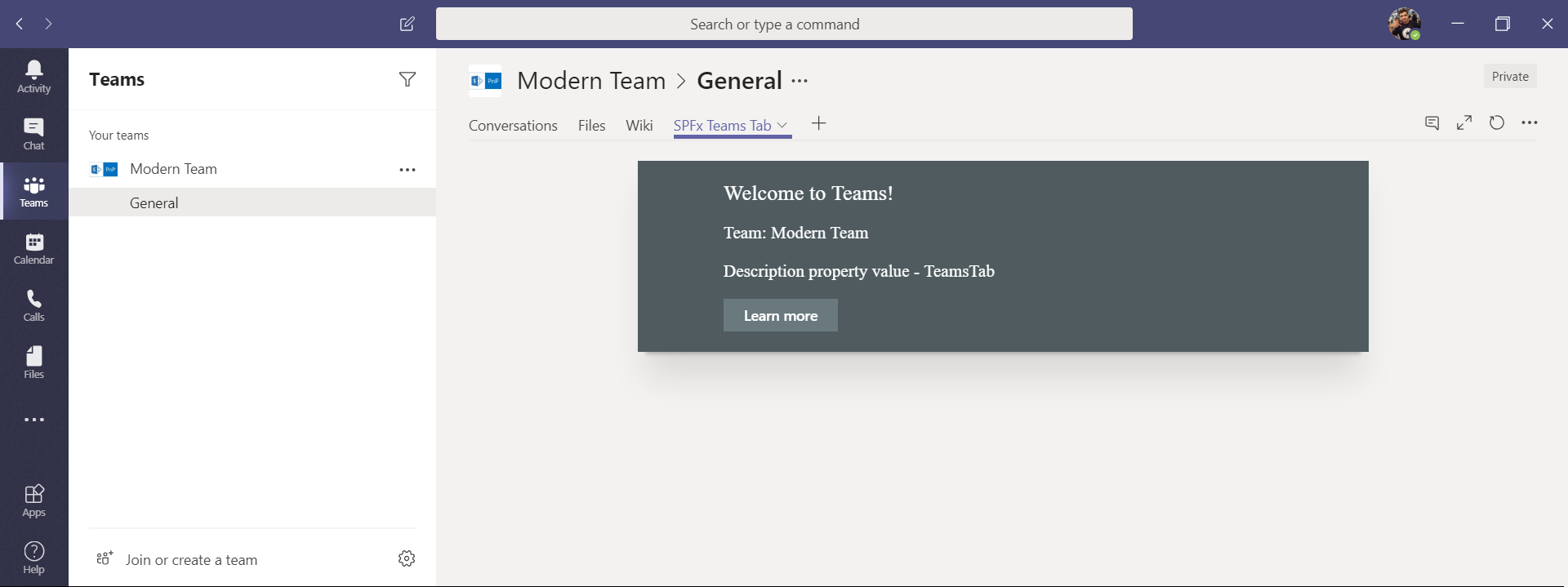Open the Calls section
The height and width of the screenshot is (587, 1568).
[x=34, y=305]
